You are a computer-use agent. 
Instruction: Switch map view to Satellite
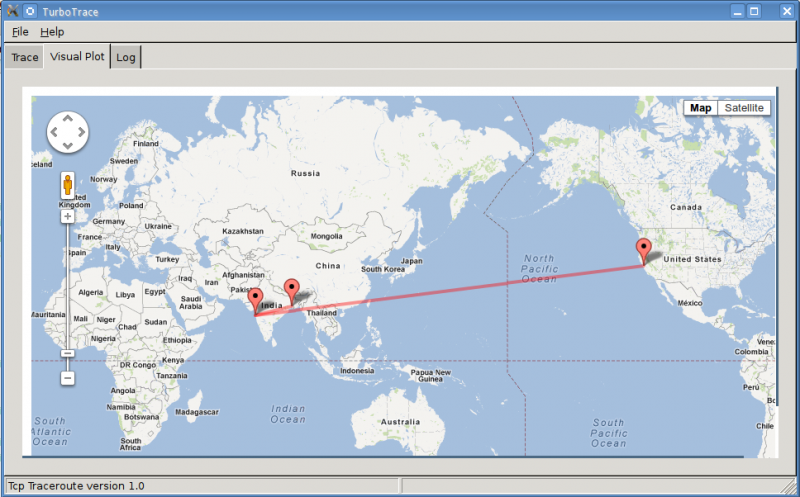tap(744, 108)
